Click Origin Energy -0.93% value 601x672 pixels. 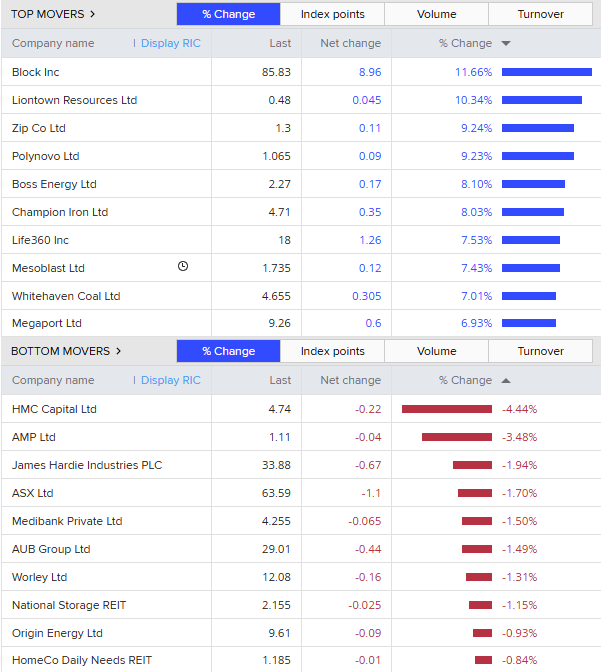point(520,633)
